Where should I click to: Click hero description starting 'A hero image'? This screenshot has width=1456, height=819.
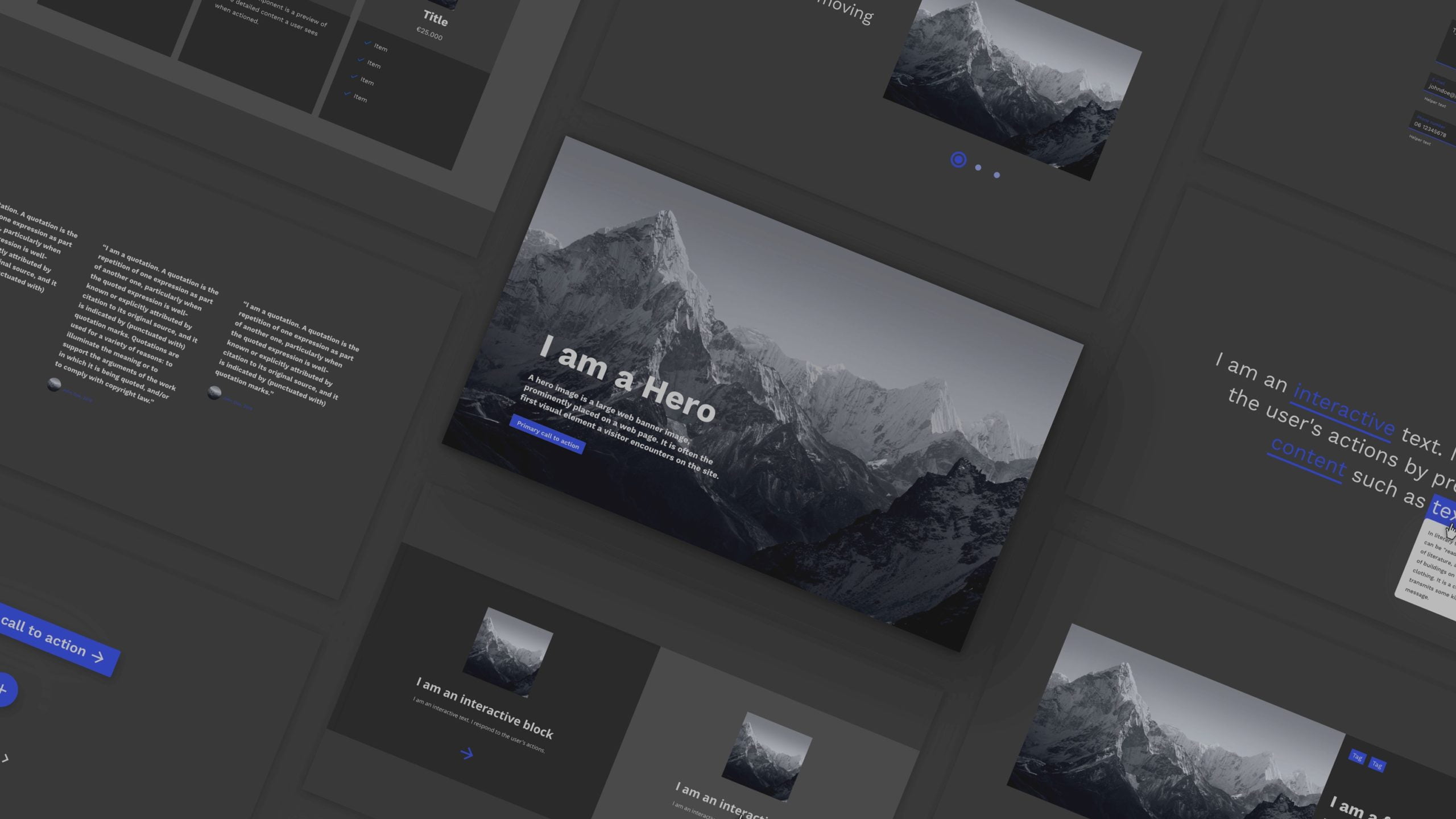pyautogui.click(x=620, y=427)
